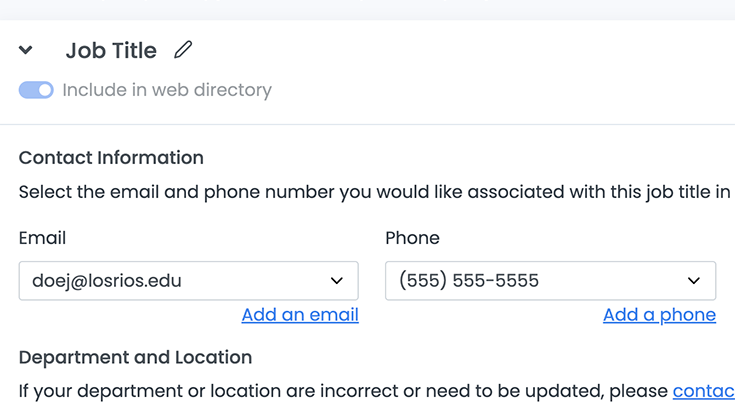The height and width of the screenshot is (414, 735).
Task: Click the Add a phone link
Action: tap(659, 315)
